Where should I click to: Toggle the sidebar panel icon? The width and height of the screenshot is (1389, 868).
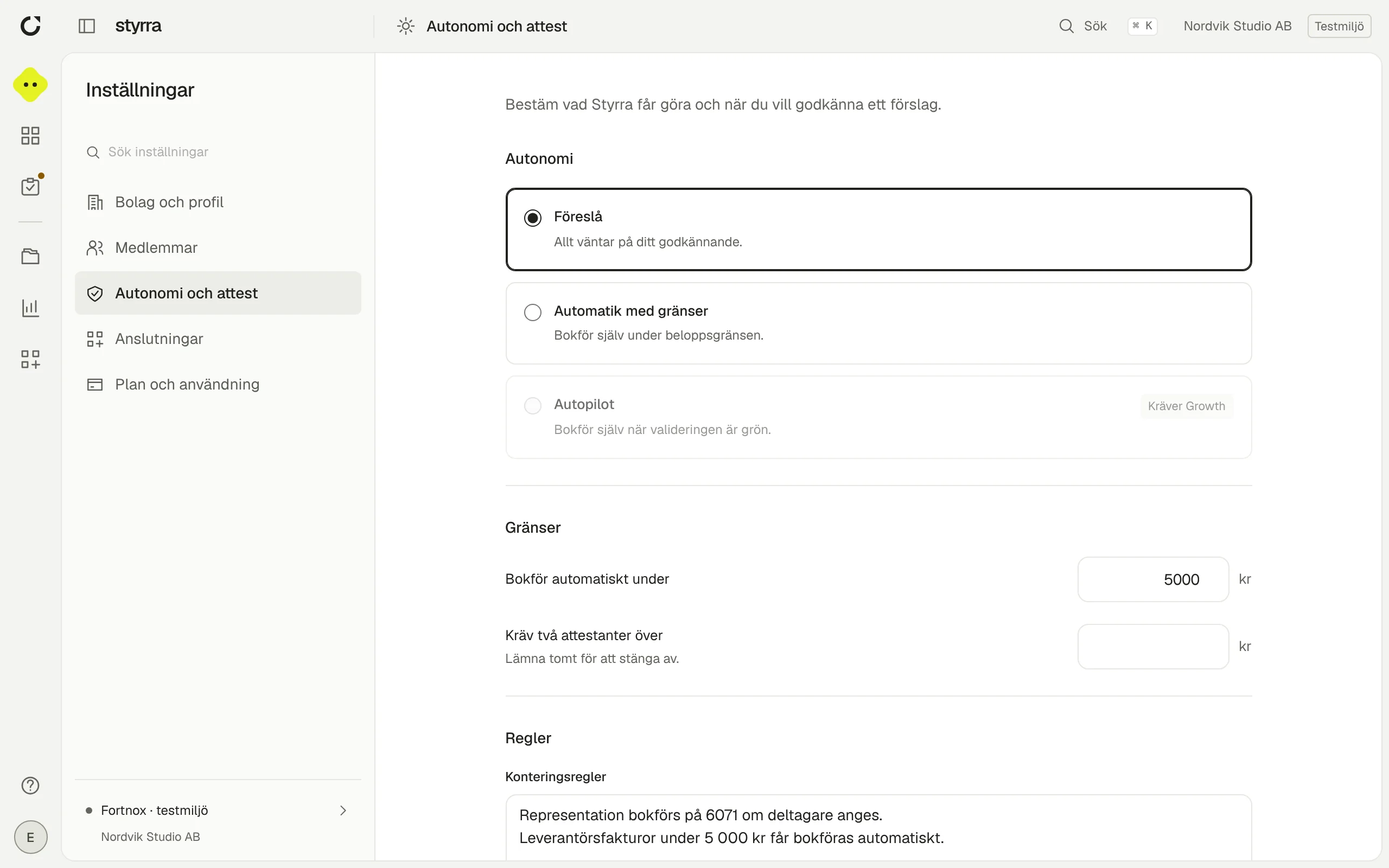point(87,26)
